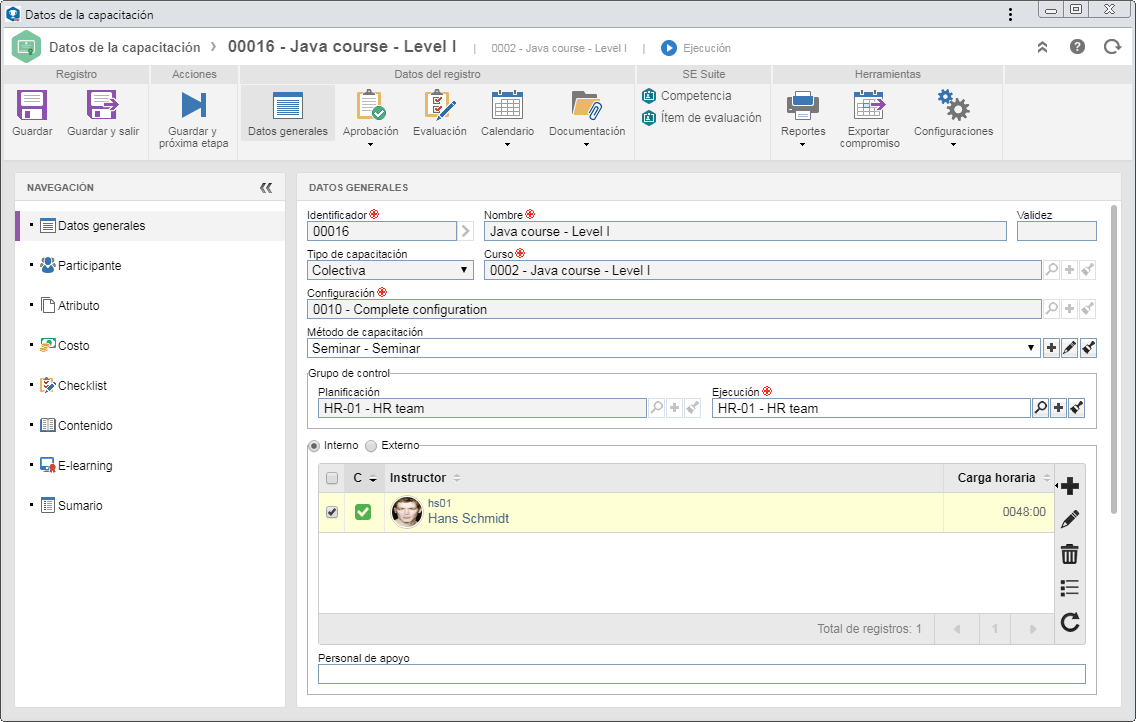This screenshot has width=1136, height=722.
Task: Search Ejecución control group magnifier
Action: pyautogui.click(x=1040, y=408)
